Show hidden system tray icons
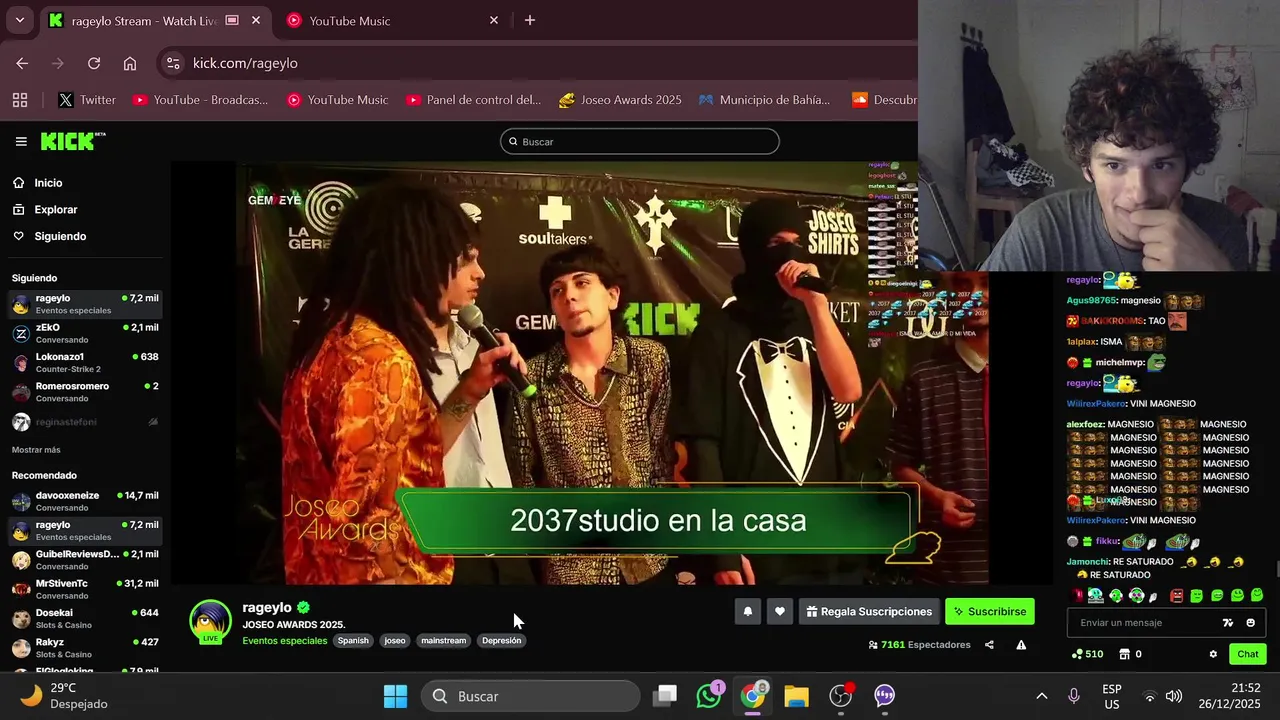 [1041, 696]
